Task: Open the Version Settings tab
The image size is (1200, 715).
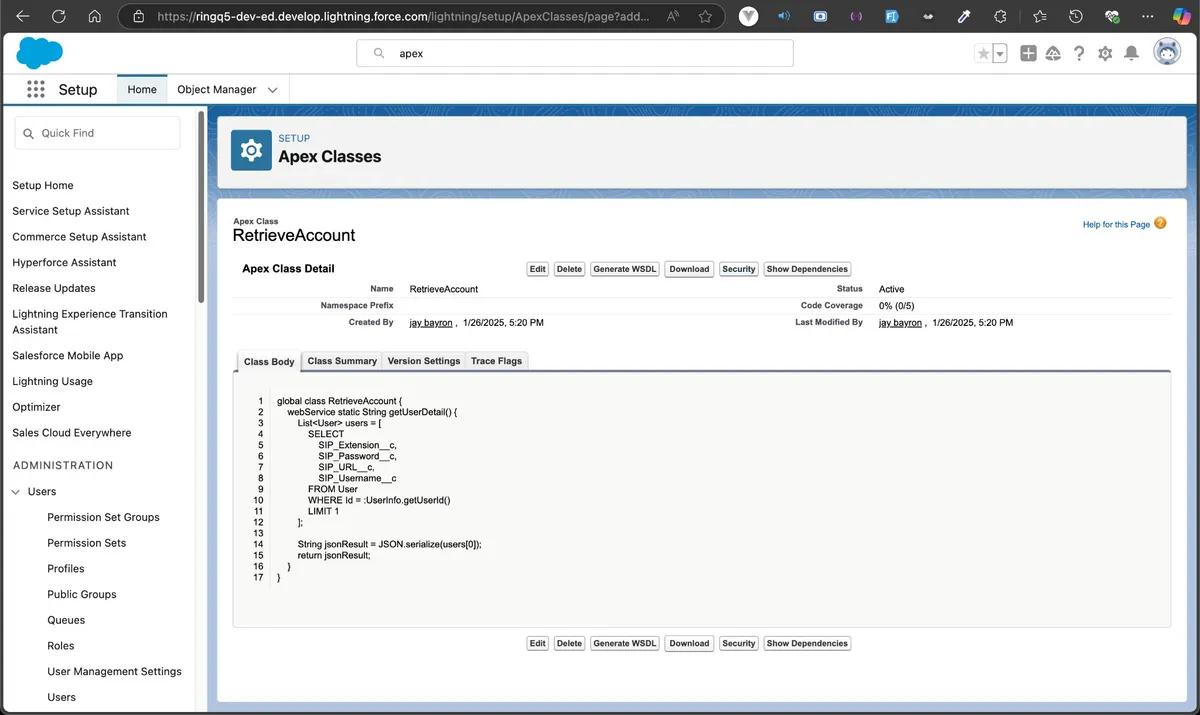Action: click(424, 361)
